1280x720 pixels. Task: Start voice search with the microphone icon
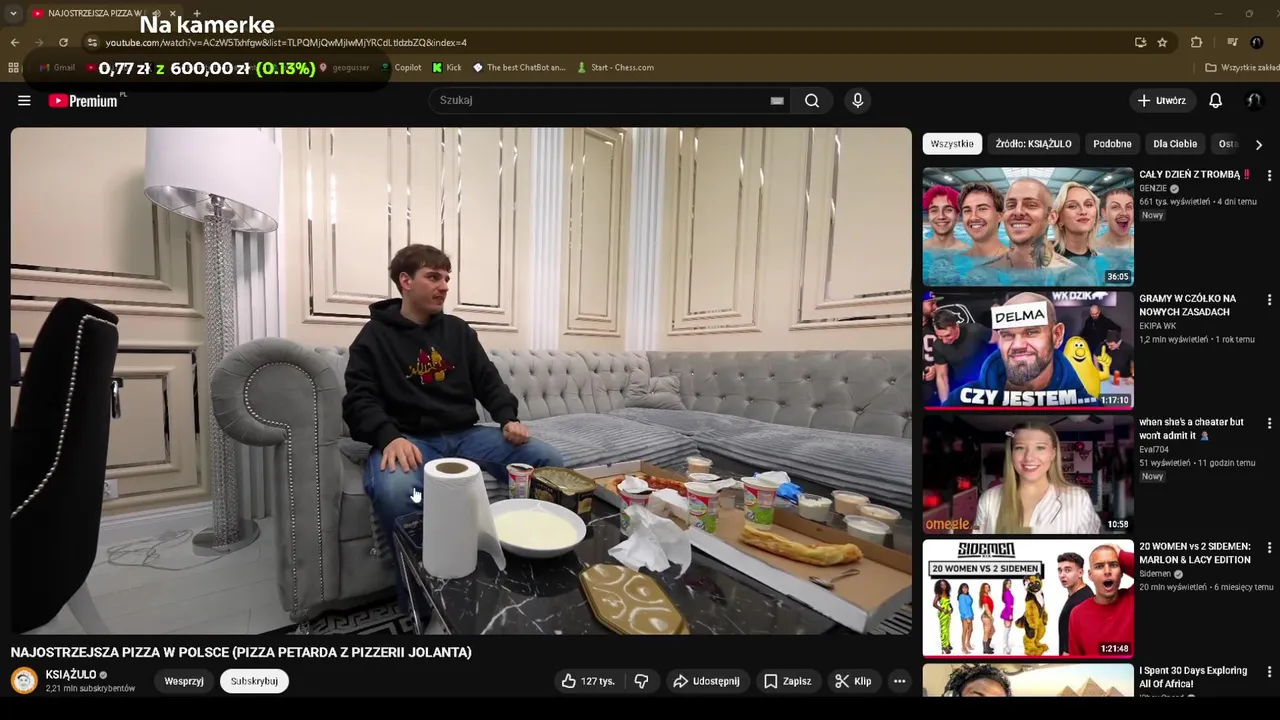(857, 100)
